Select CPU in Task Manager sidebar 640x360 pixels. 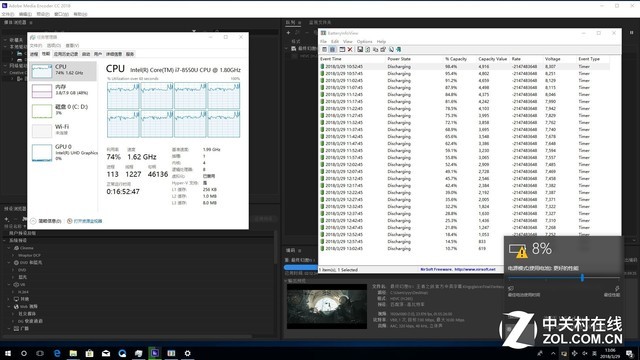(63, 70)
